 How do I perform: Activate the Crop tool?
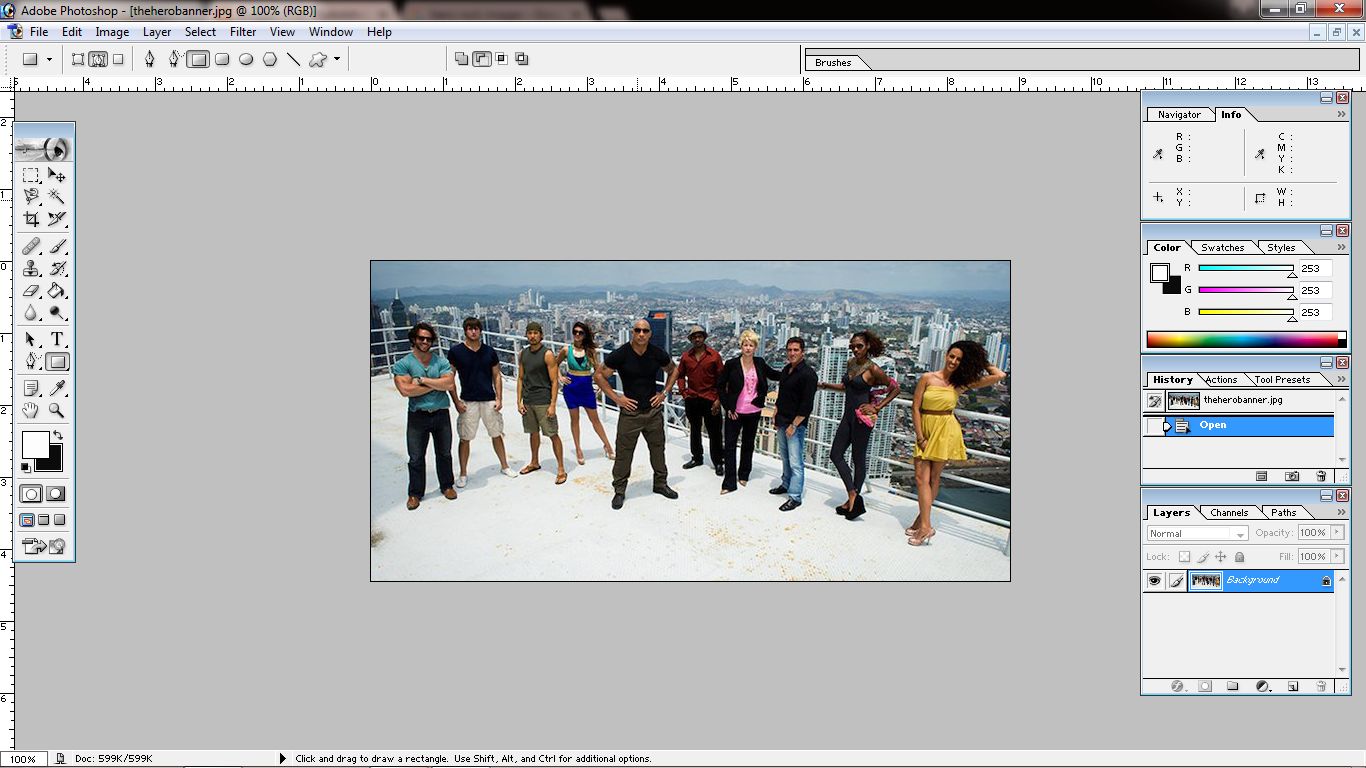[x=32, y=220]
